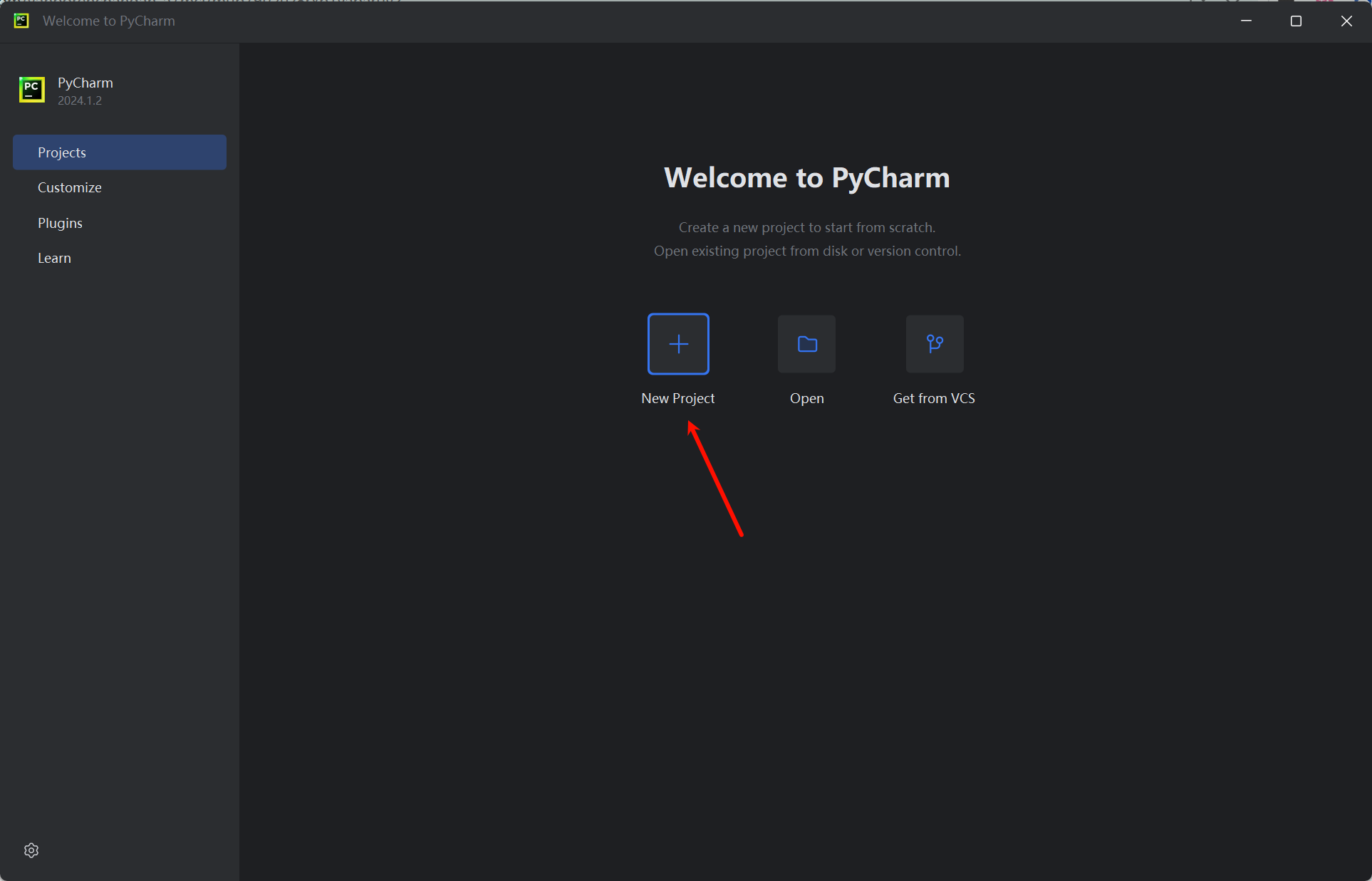Click the Get from VCS label
This screenshot has width=1372, height=881.
934,398
